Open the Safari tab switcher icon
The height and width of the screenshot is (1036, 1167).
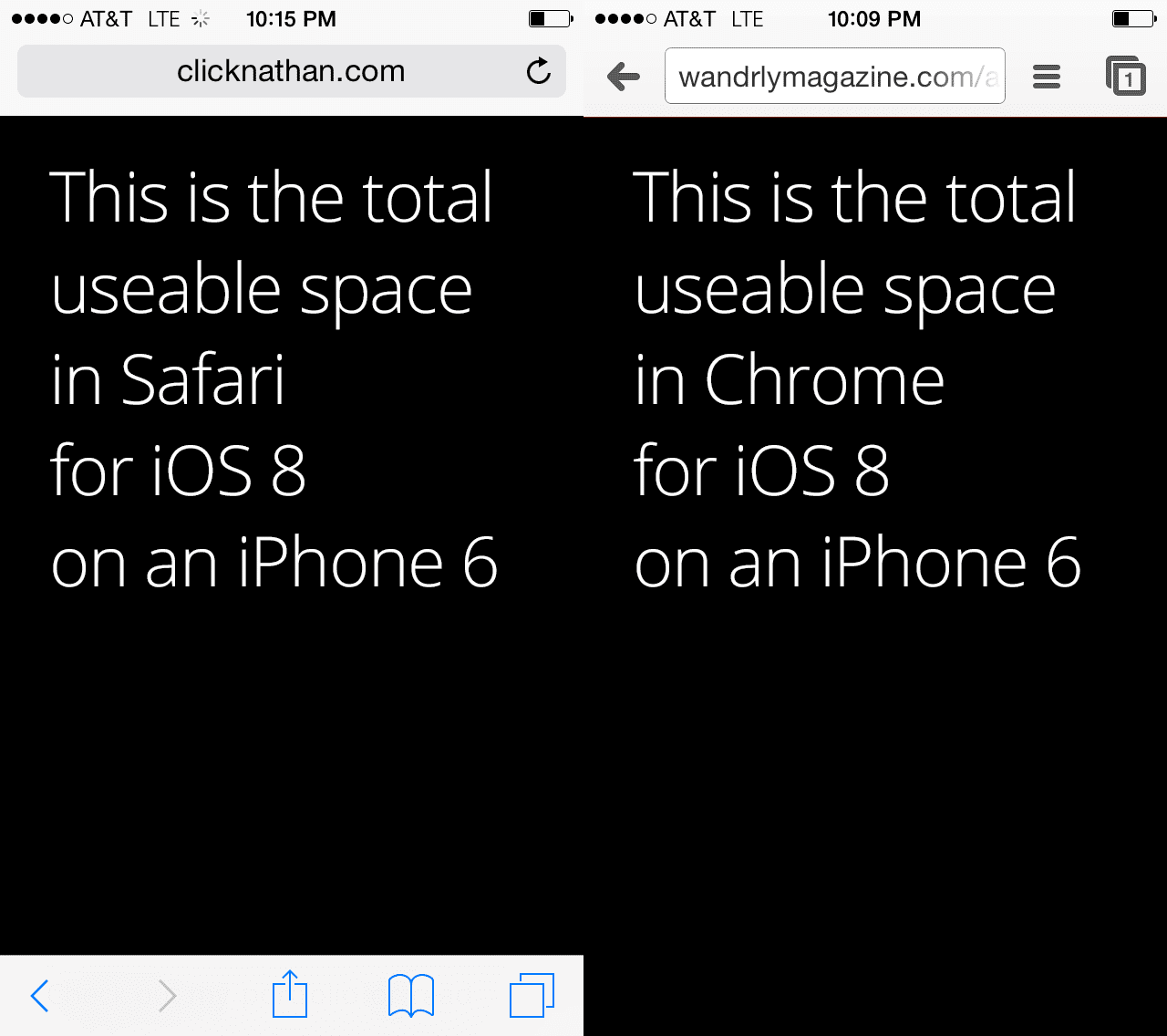tap(533, 995)
